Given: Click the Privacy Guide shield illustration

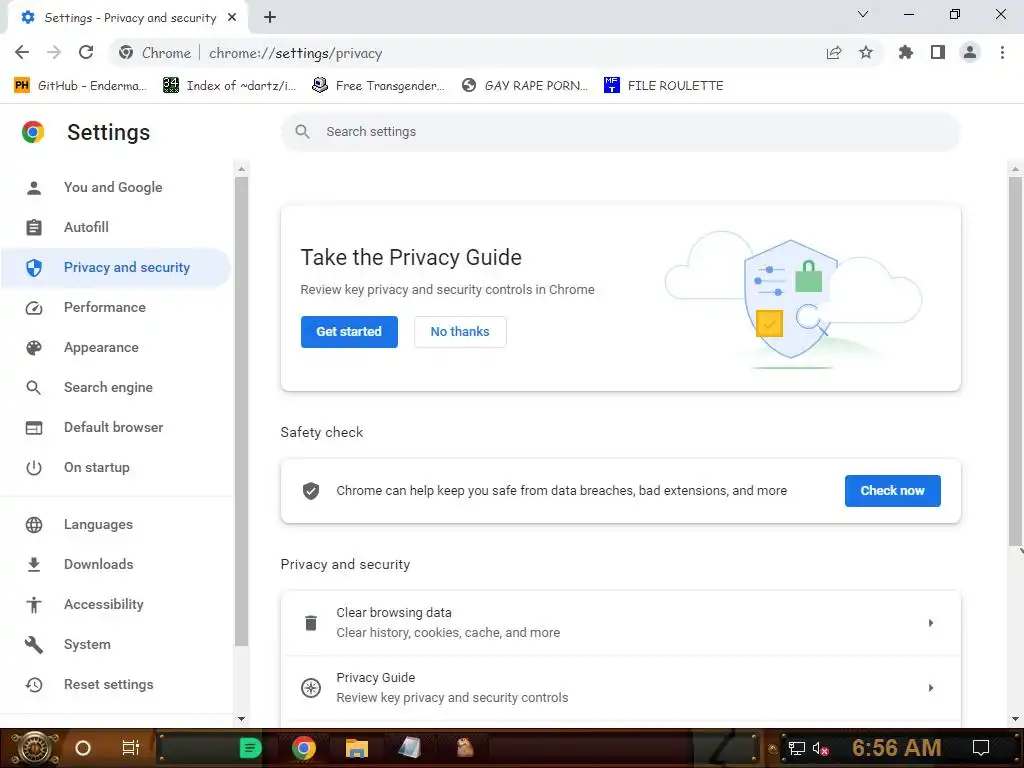Looking at the screenshot, I should pos(791,299).
